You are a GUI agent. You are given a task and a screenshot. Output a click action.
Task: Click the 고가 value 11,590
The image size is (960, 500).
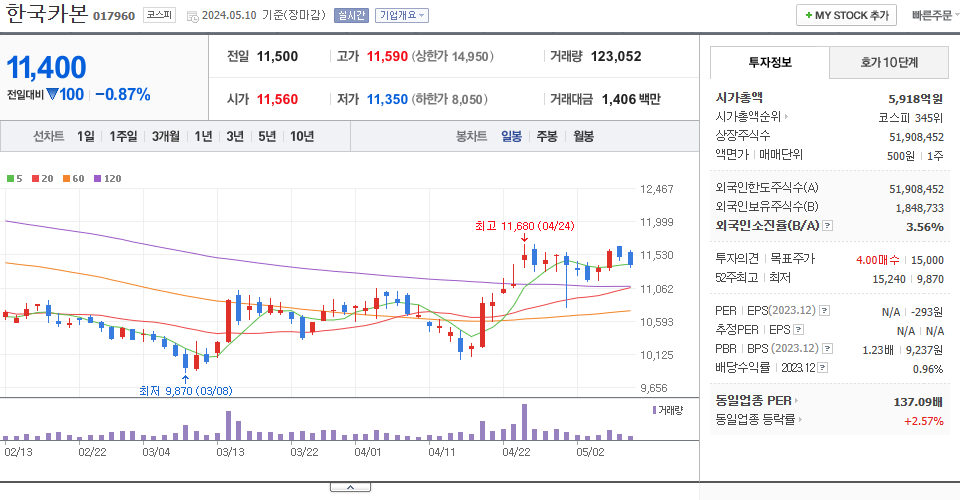coord(387,56)
